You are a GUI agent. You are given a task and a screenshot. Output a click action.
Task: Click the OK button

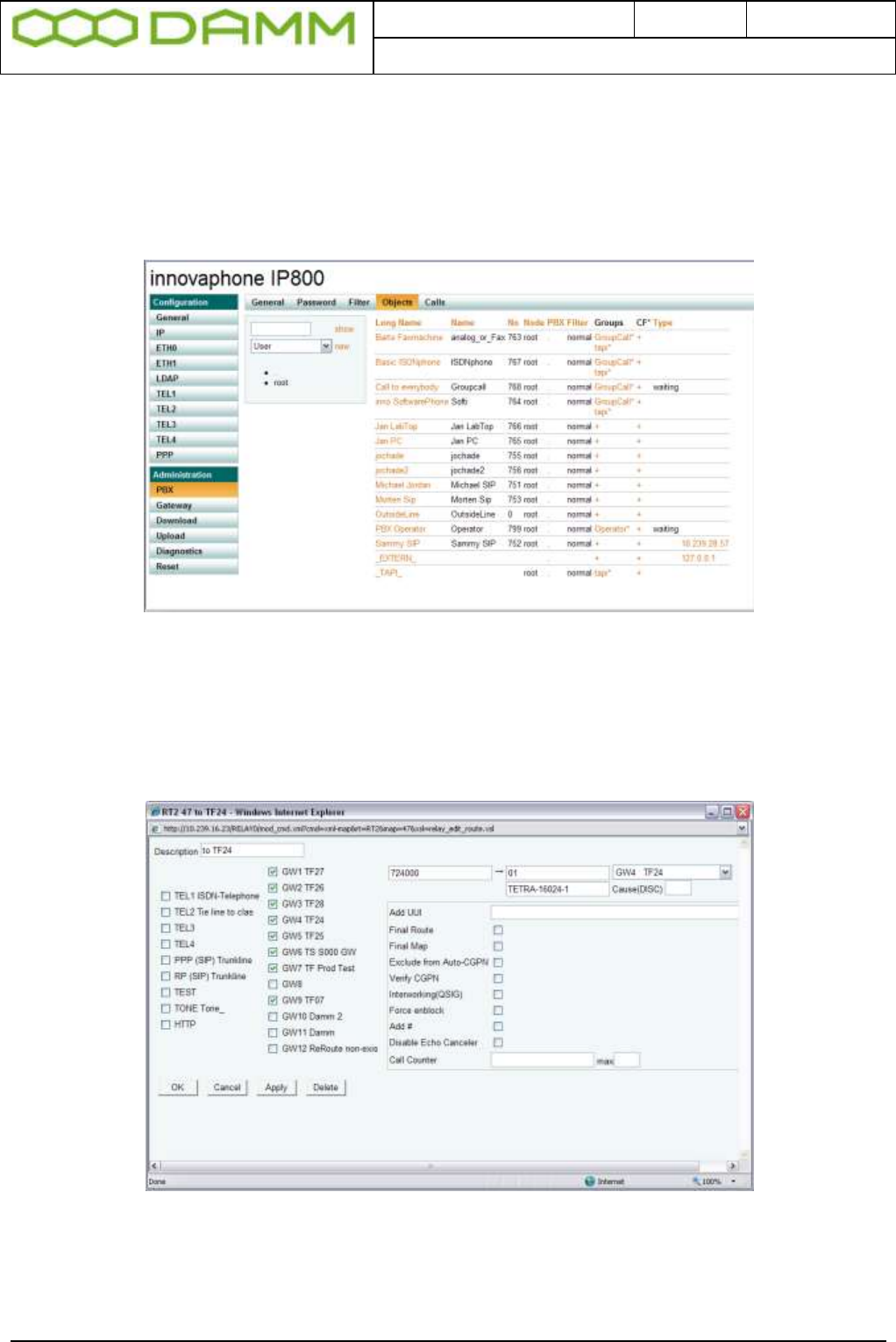point(178,1088)
